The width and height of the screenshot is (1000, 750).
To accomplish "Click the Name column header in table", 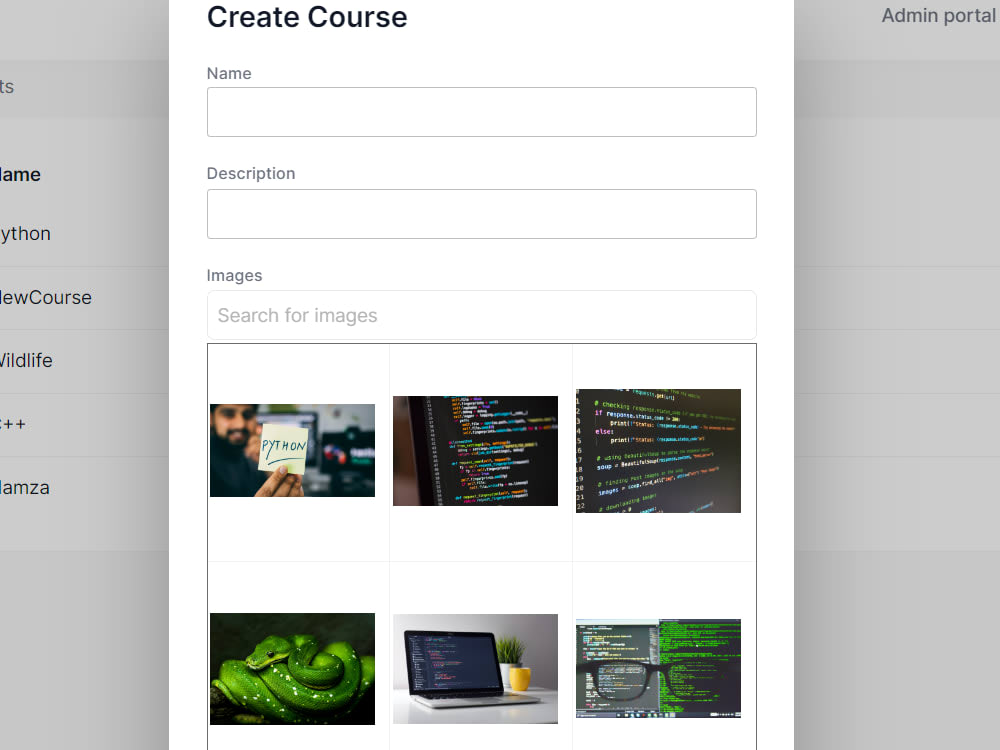I will [x=19, y=175].
